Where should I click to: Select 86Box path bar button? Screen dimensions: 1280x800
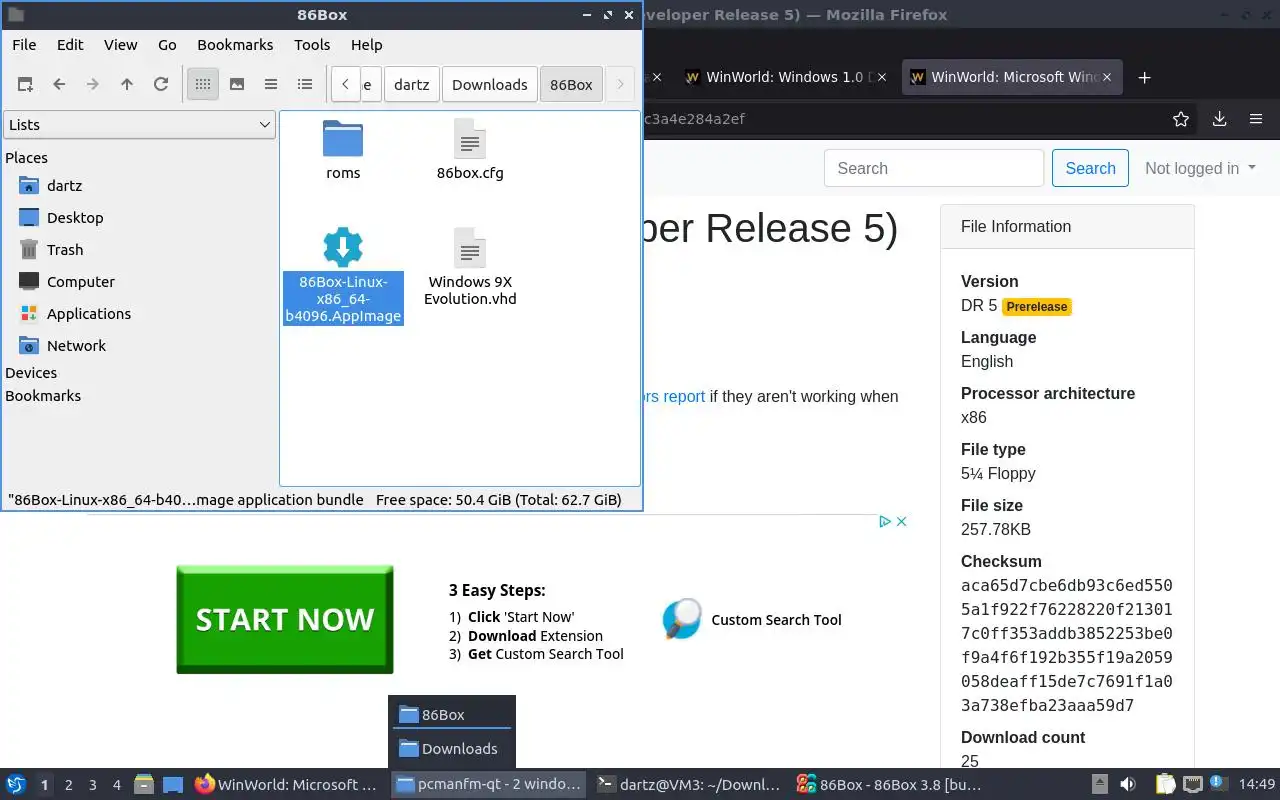(x=571, y=85)
